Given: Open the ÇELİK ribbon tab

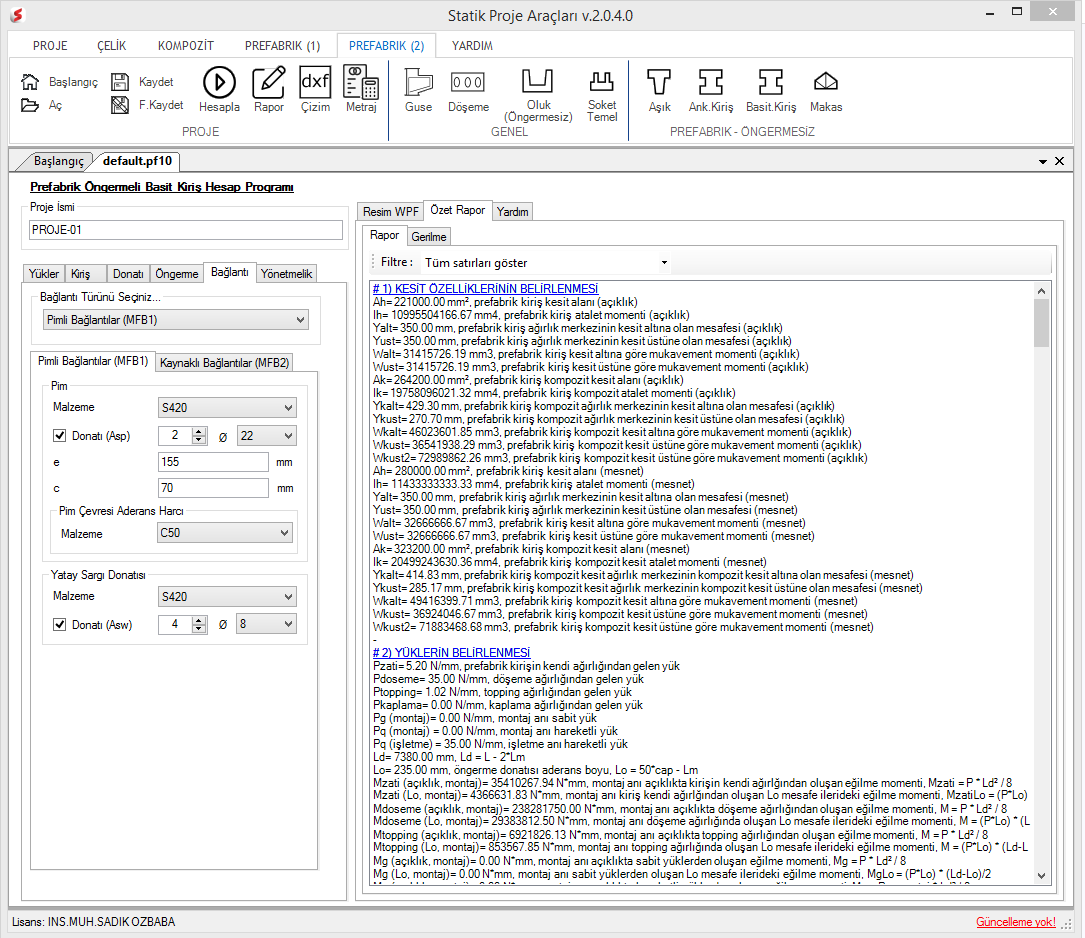Looking at the screenshot, I should point(111,46).
